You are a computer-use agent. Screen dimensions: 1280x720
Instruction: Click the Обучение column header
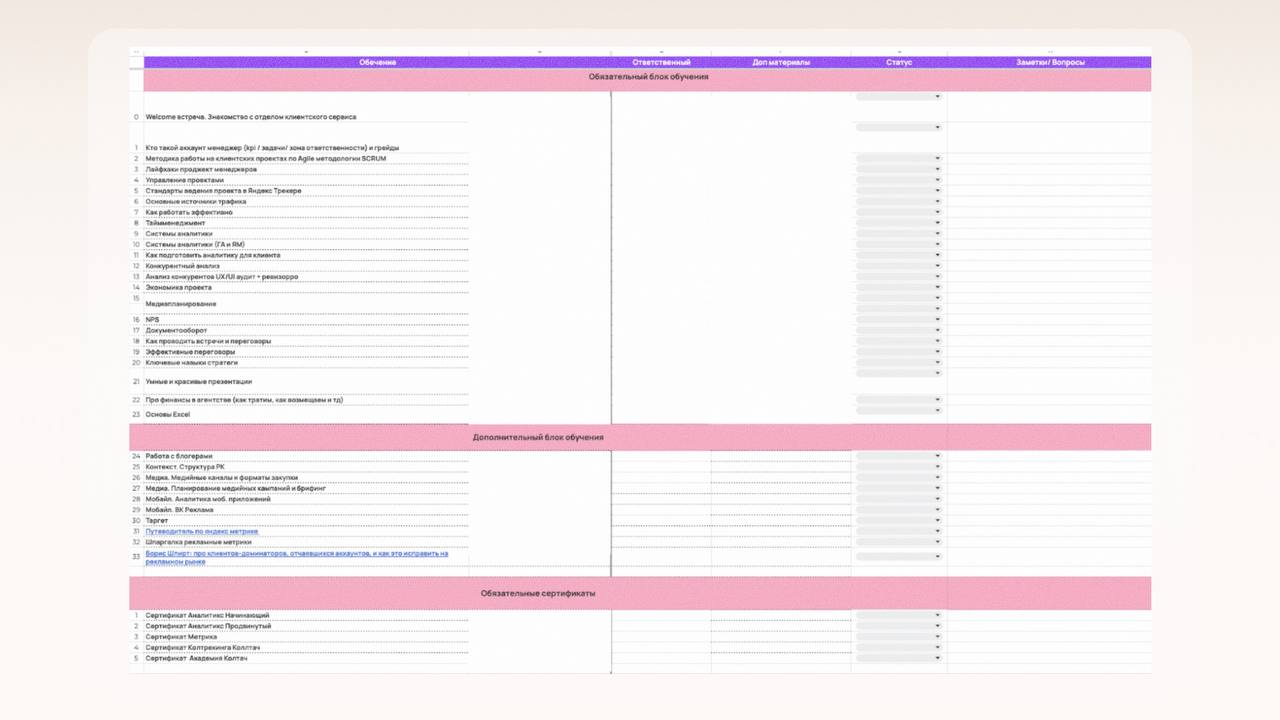[377, 63]
